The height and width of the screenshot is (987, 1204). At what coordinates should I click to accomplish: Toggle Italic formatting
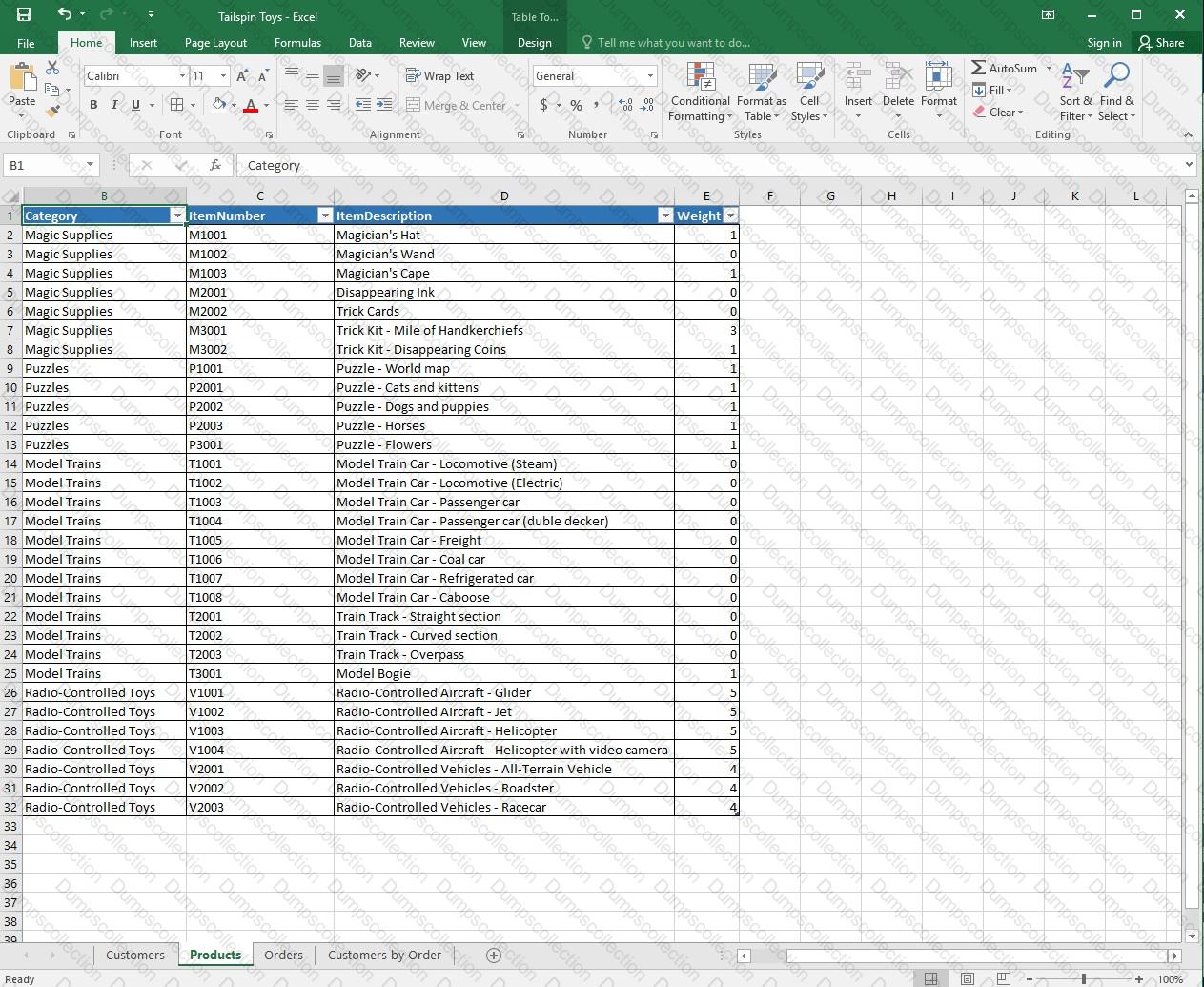pos(114,105)
